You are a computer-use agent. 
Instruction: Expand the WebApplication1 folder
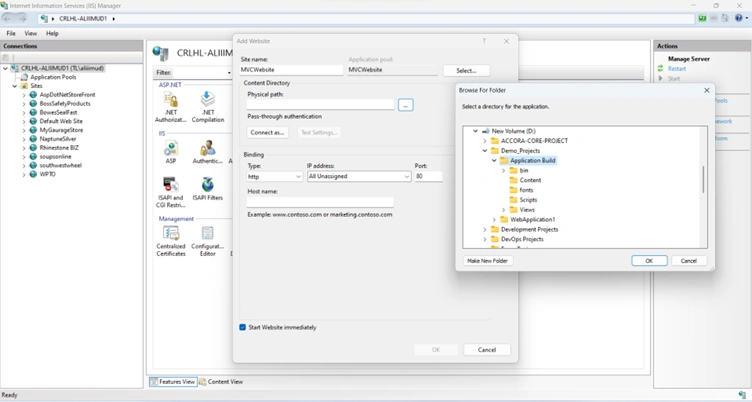coord(494,220)
